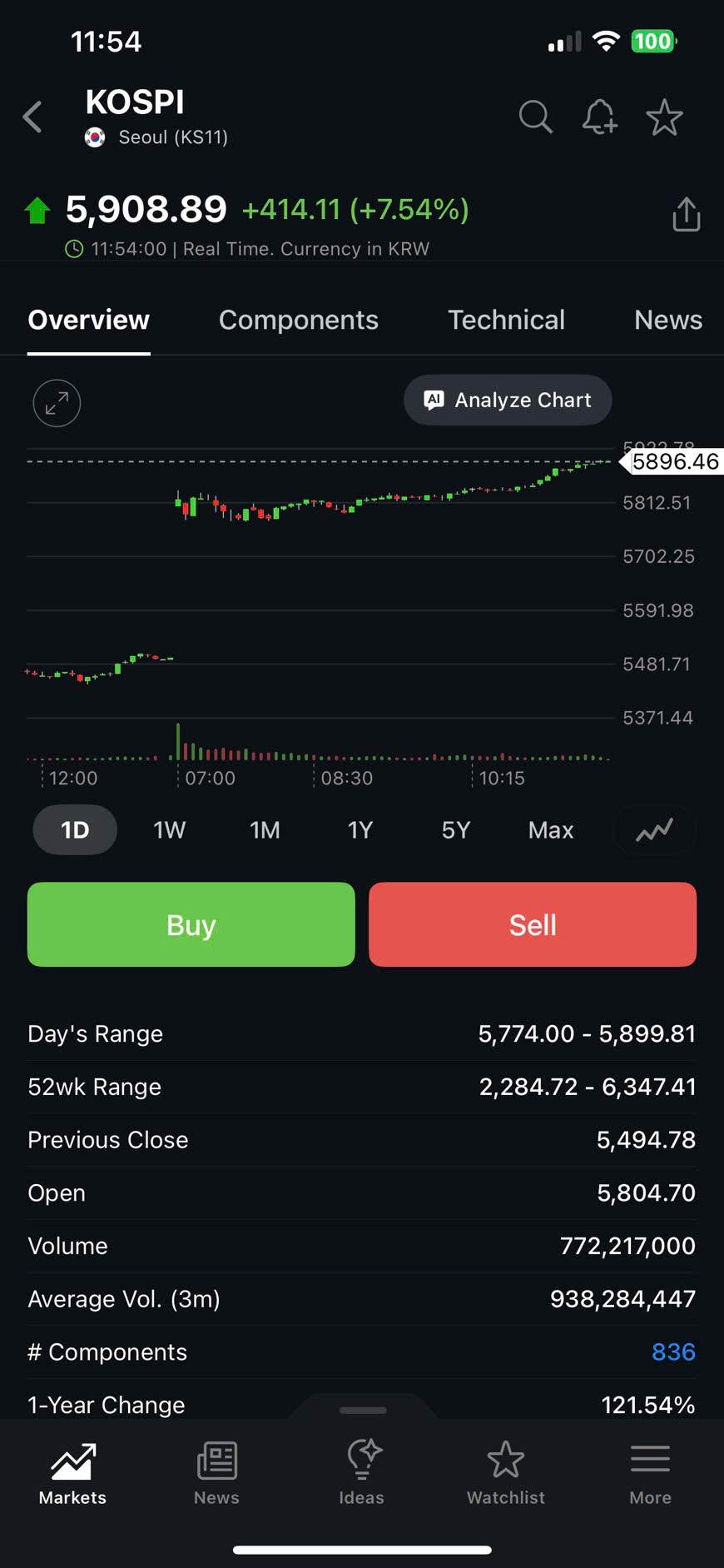
Task: Share KOSPI quote using the share icon
Action: point(686,215)
